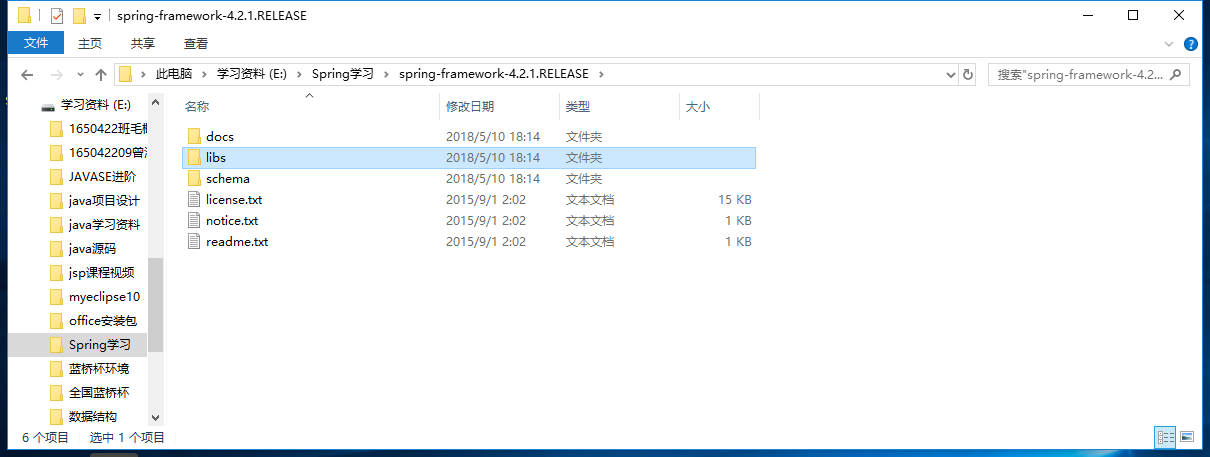Select 数据结构 folder in sidebar

(92, 416)
